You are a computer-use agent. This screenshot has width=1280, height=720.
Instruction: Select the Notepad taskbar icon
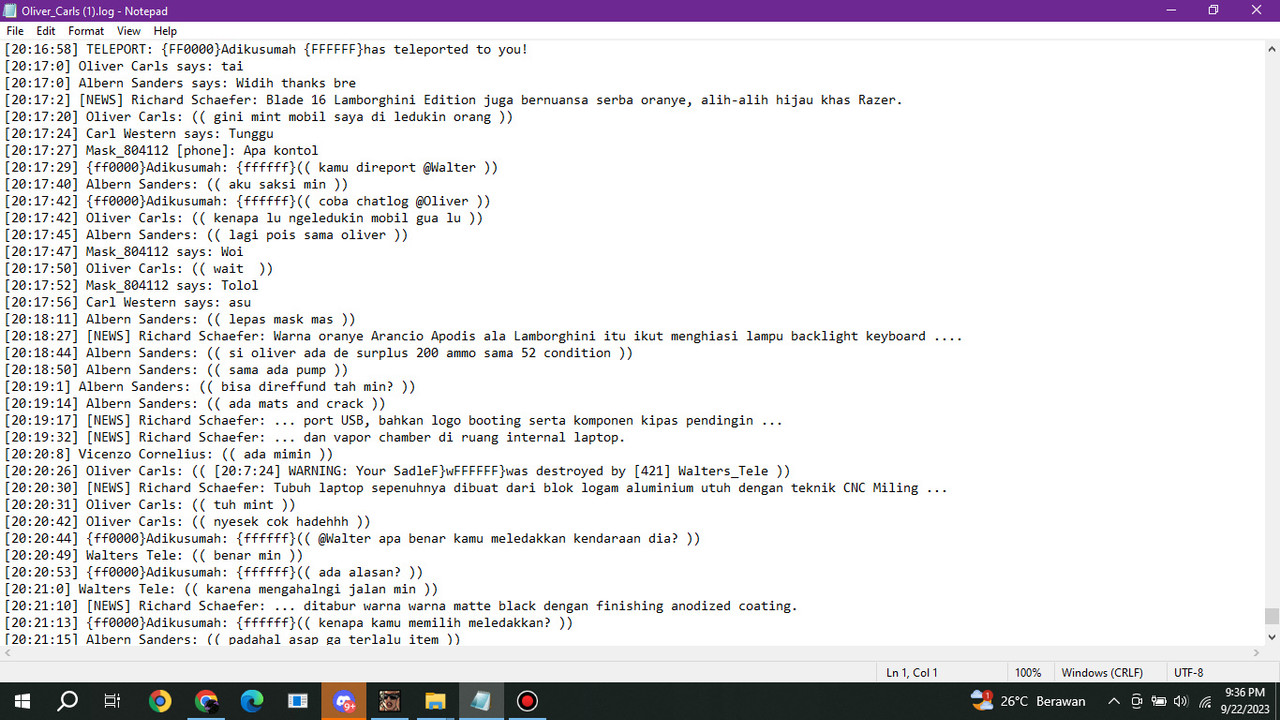(481, 701)
